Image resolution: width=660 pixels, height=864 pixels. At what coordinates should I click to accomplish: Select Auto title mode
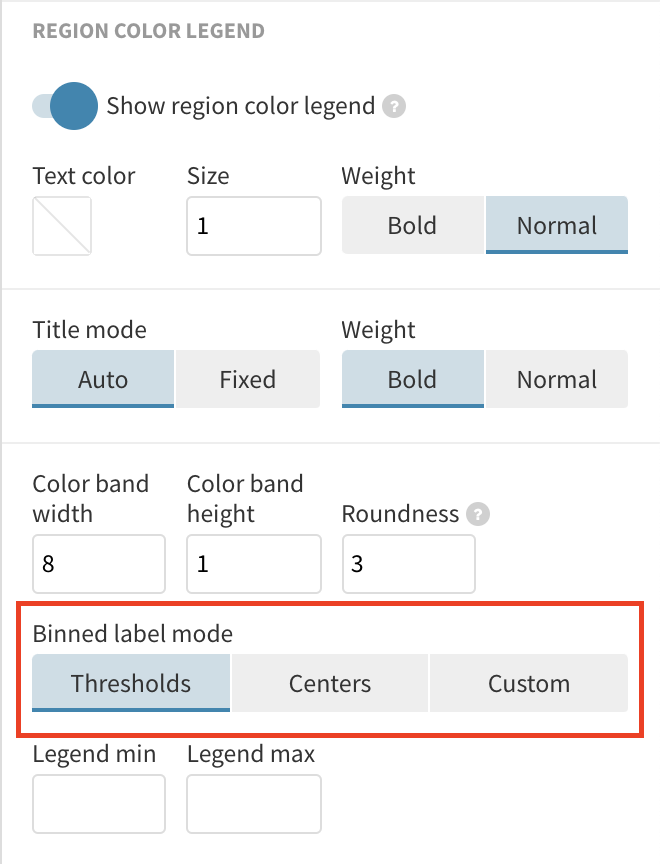coord(102,379)
